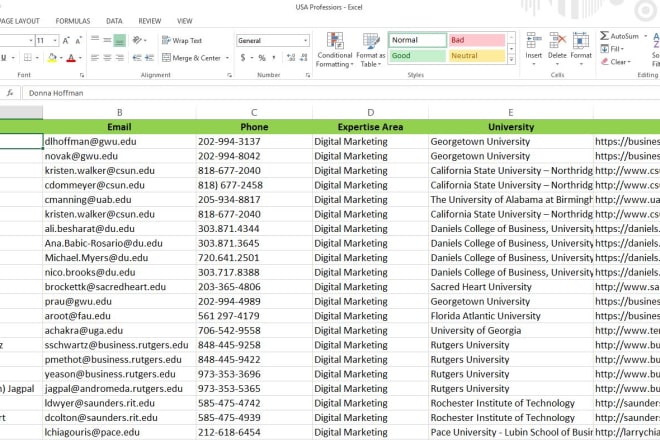The height and width of the screenshot is (440, 660).
Task: Expand the cell styles gallery More arrow
Action: pyautogui.click(x=511, y=60)
